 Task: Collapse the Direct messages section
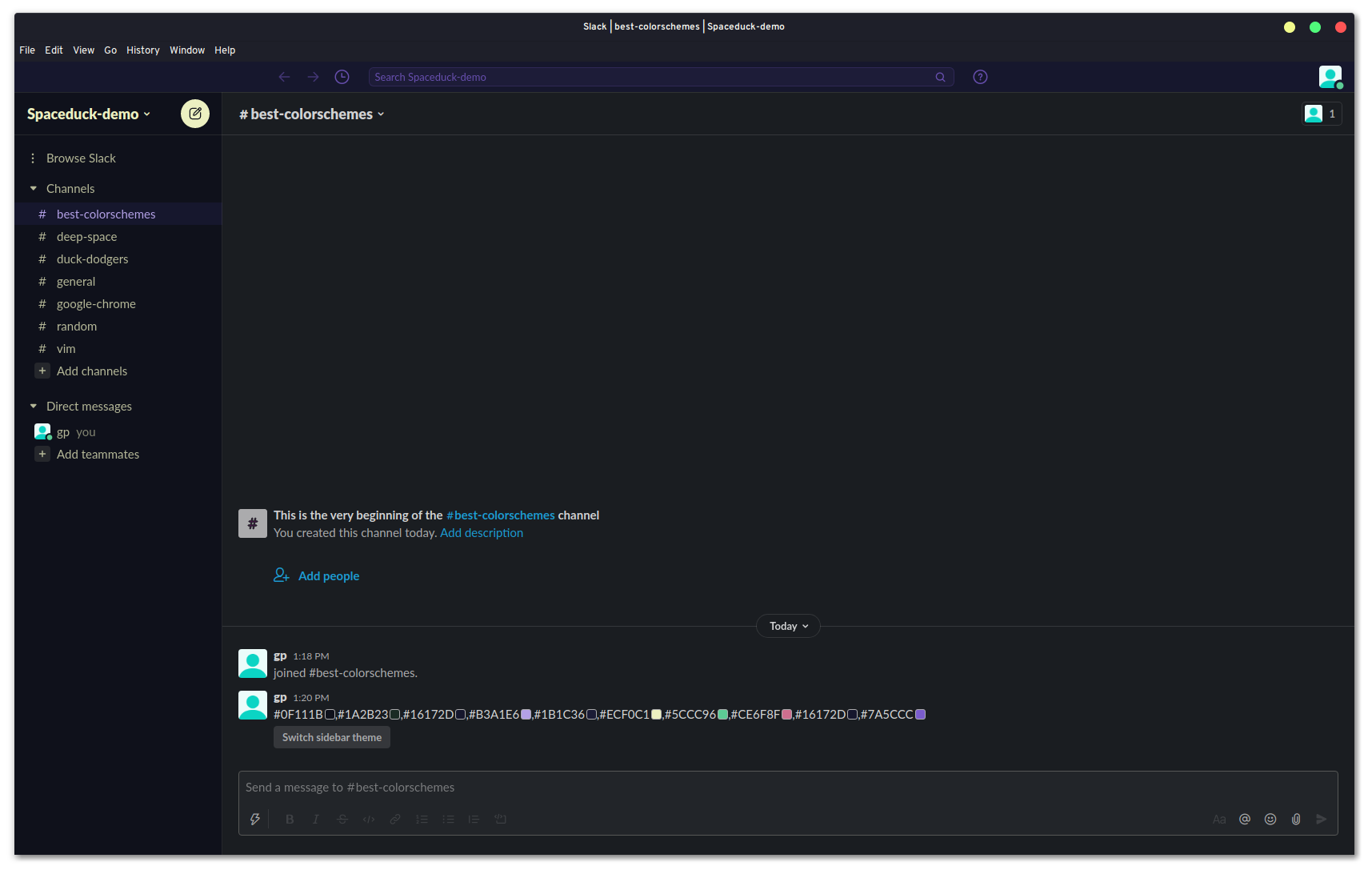pyautogui.click(x=34, y=406)
